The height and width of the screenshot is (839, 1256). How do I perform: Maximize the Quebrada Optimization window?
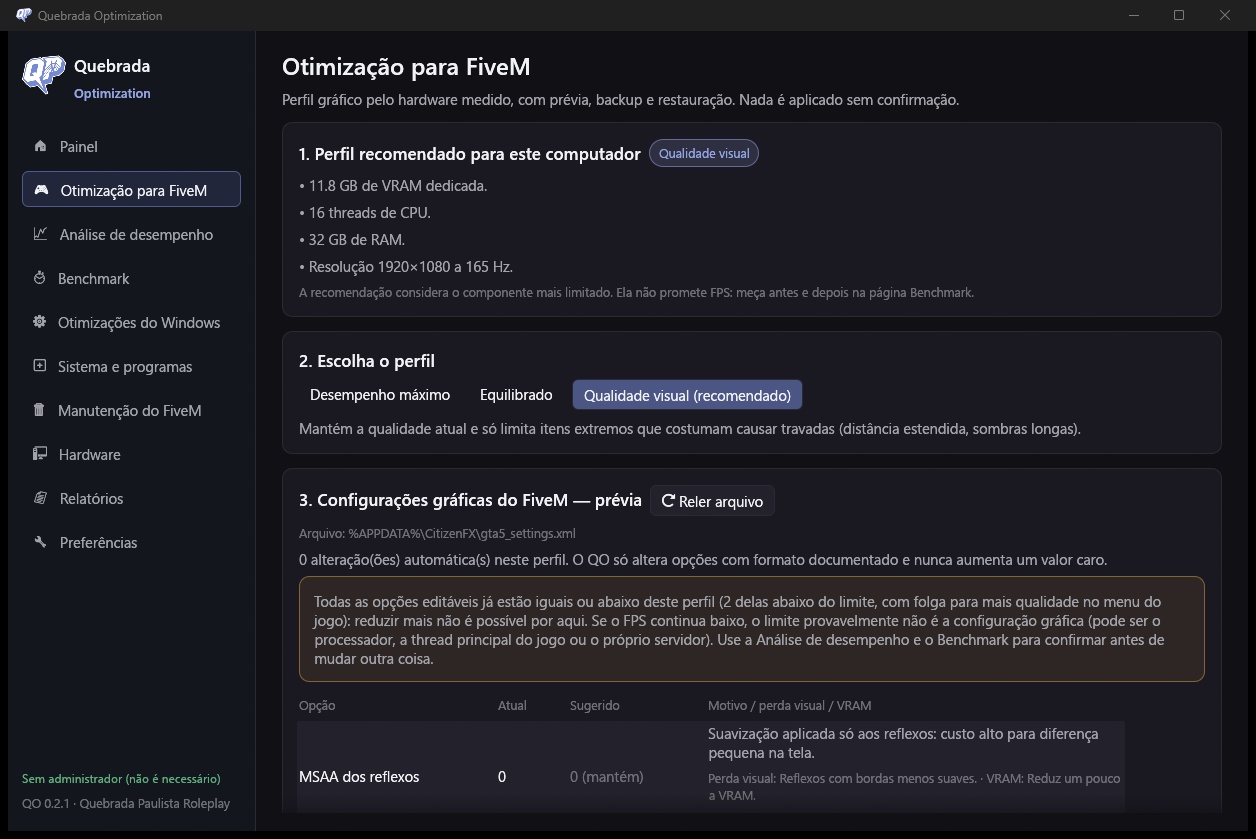click(x=1179, y=15)
